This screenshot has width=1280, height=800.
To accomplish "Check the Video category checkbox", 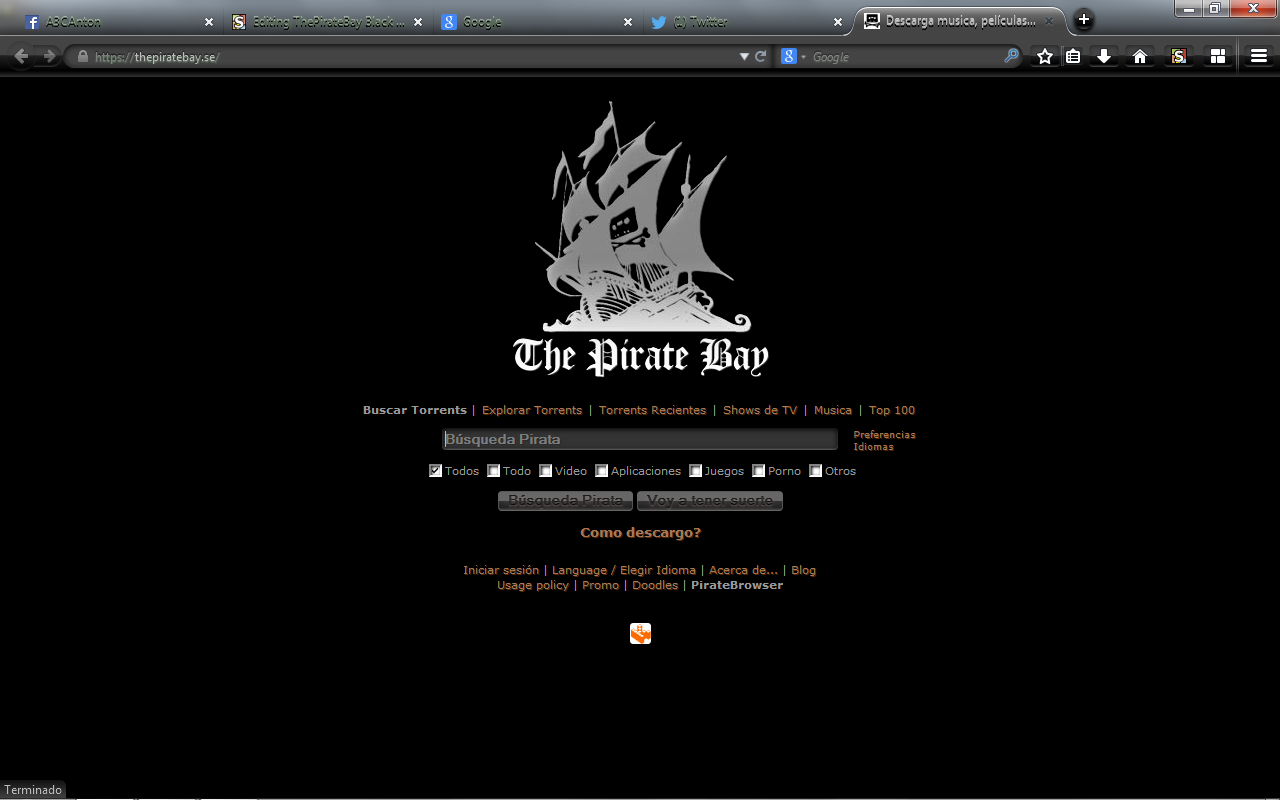I will [545, 470].
